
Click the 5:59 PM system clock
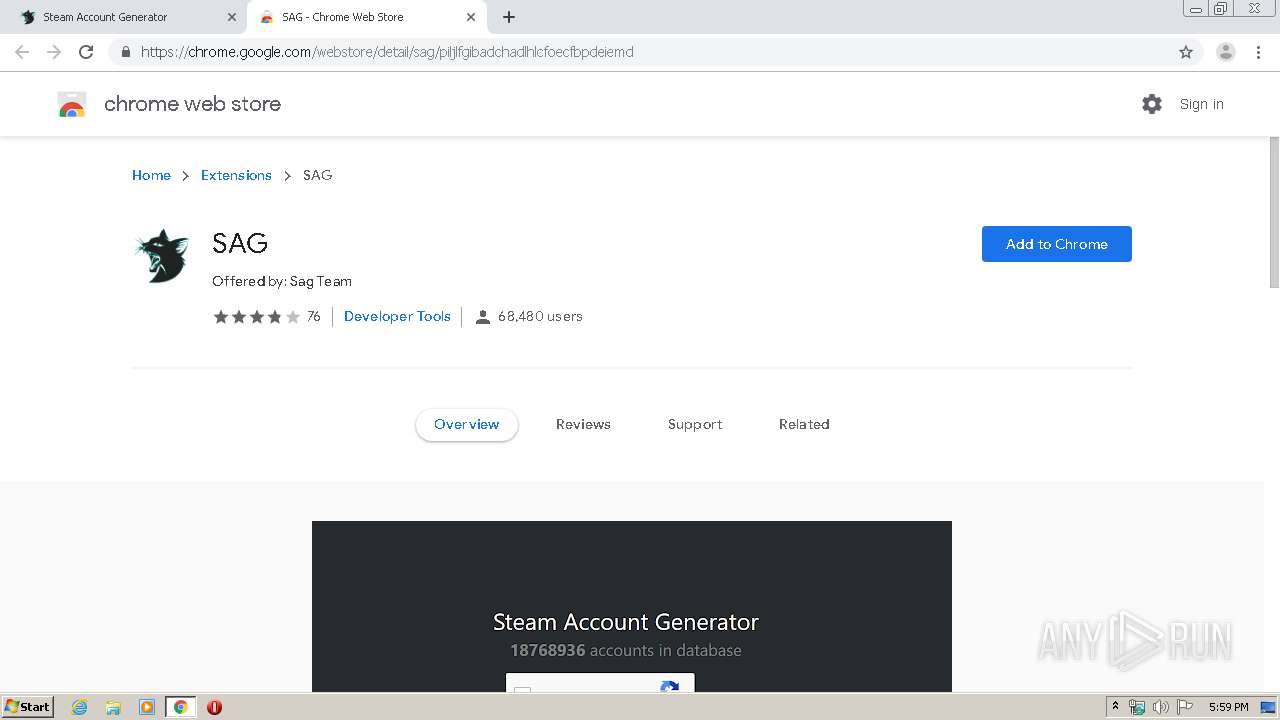(x=1228, y=707)
